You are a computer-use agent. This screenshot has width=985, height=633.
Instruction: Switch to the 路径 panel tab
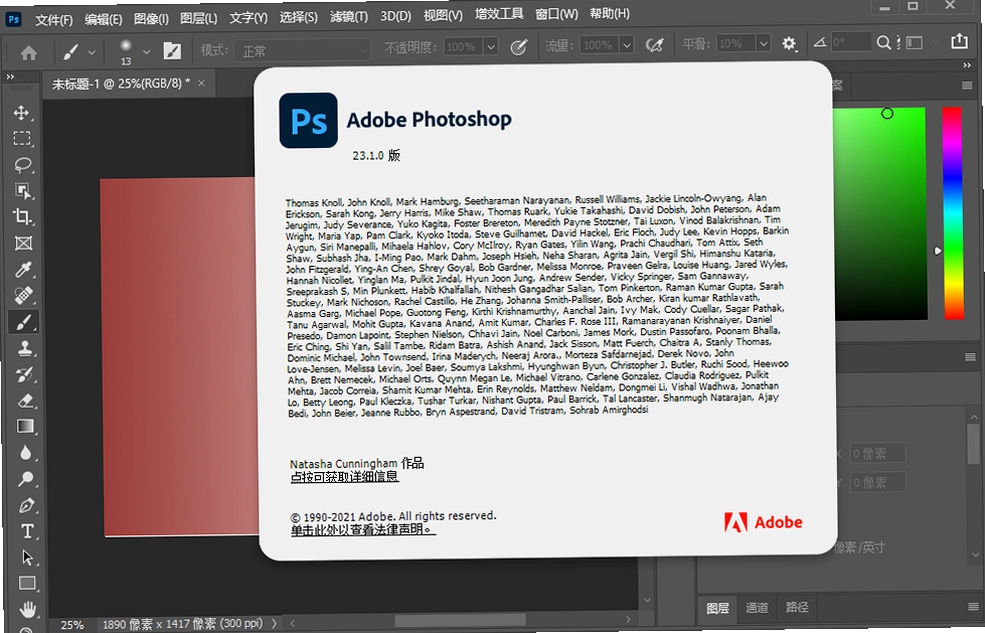pos(797,607)
